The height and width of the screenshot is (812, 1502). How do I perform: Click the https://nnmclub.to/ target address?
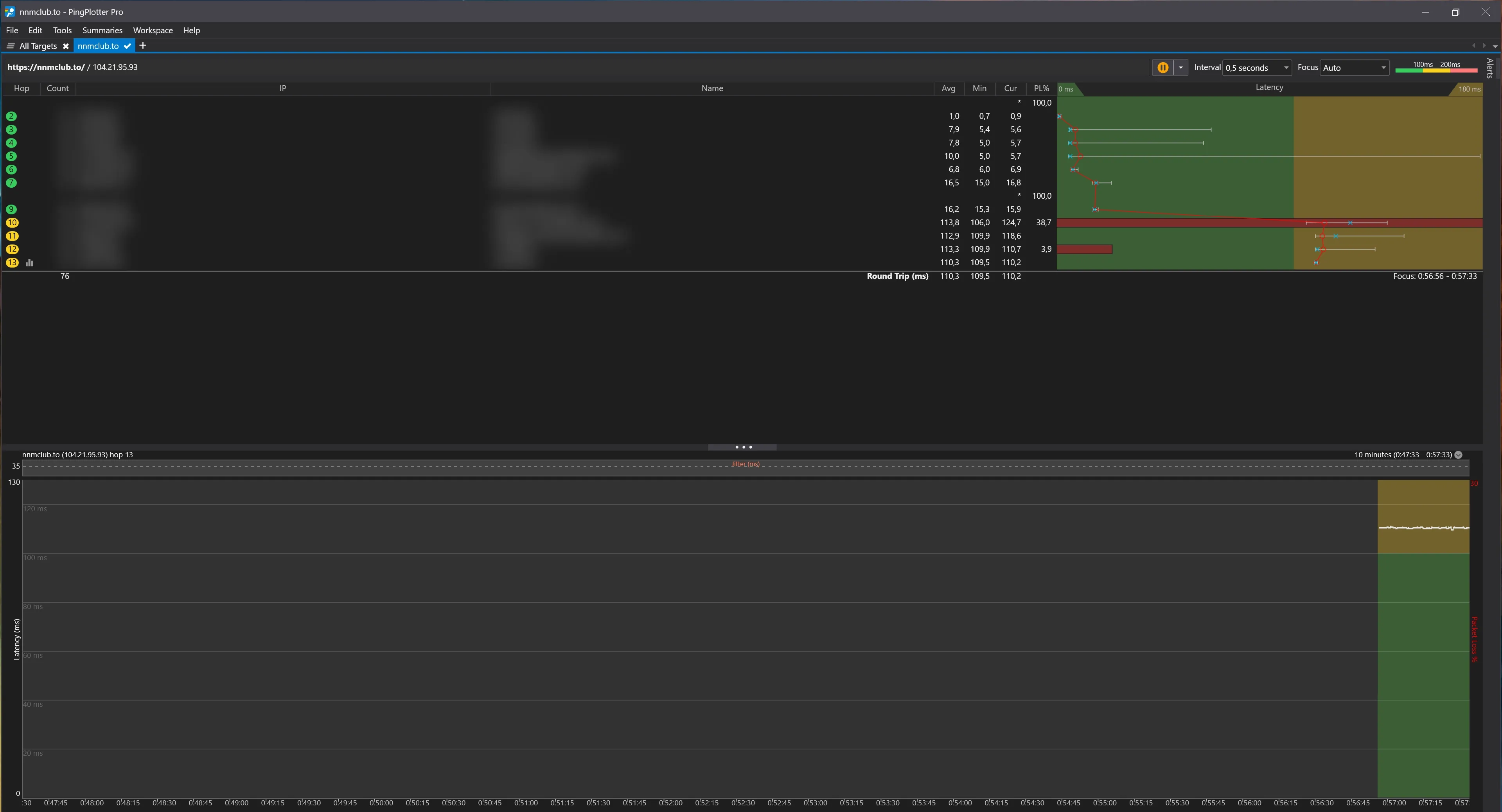tap(46, 67)
